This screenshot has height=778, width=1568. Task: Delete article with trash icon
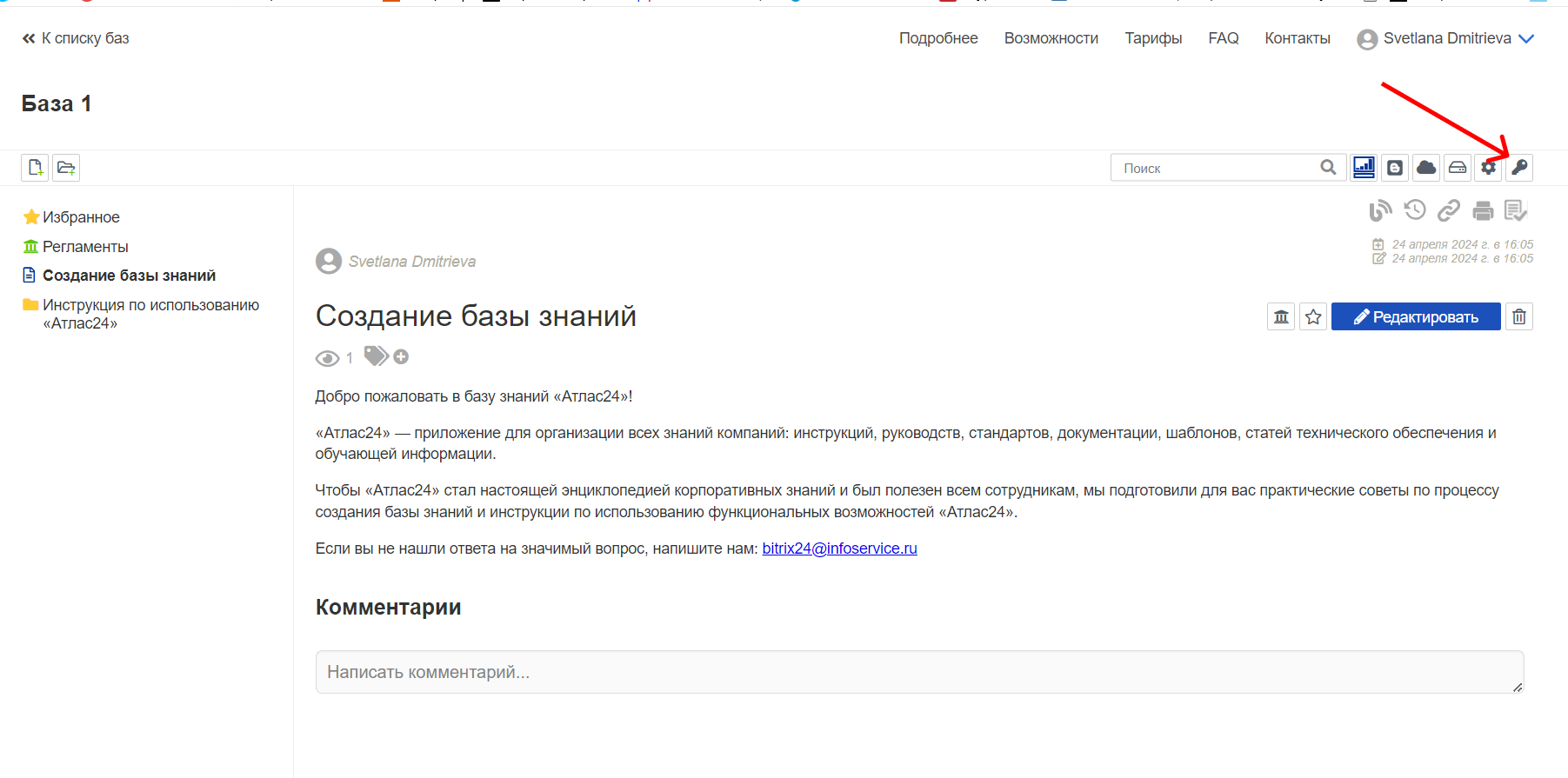pos(1519,316)
